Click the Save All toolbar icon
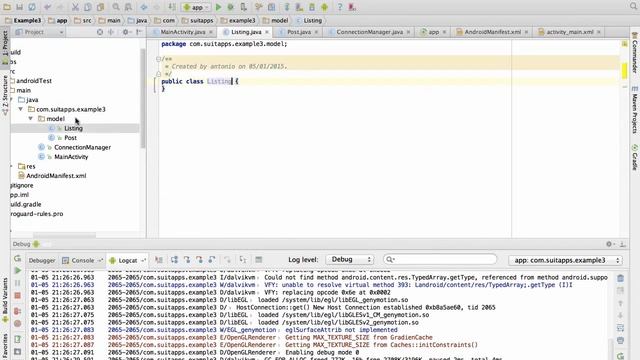 tap(19, 7)
